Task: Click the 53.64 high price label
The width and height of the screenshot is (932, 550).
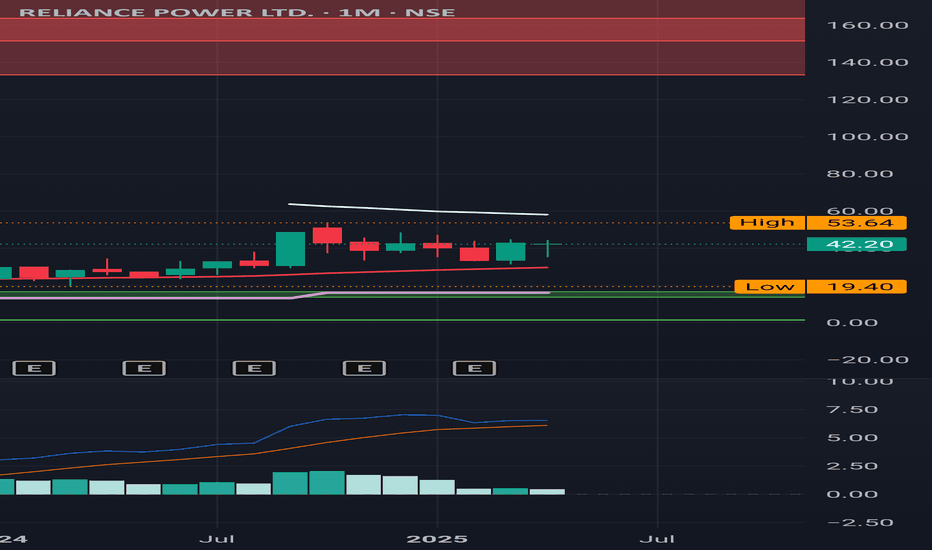Action: click(x=857, y=222)
